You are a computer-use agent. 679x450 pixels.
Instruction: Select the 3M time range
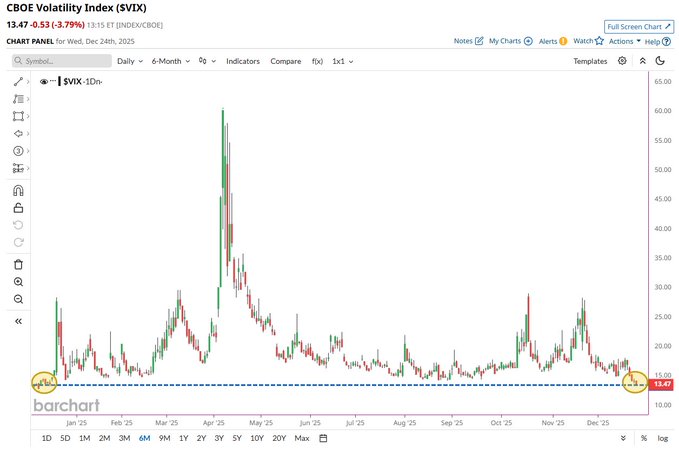pos(124,438)
